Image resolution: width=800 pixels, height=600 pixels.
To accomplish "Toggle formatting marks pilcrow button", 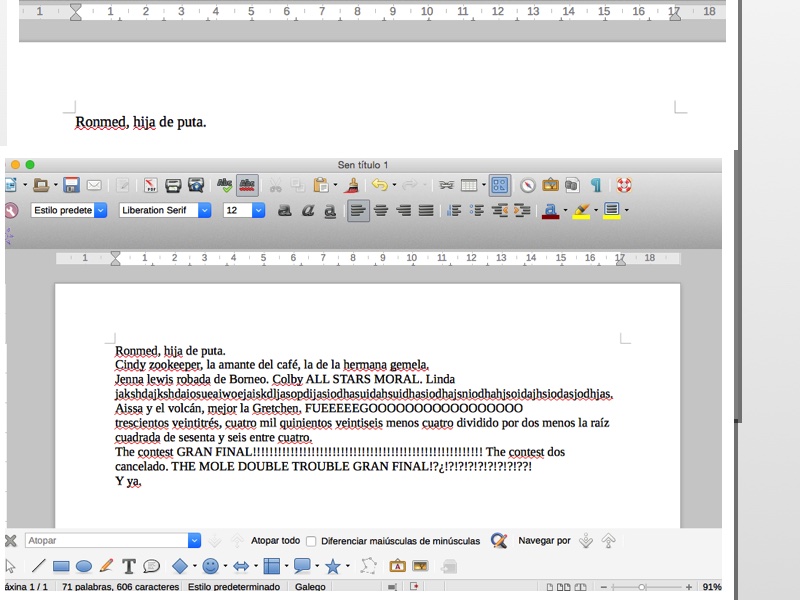I will point(596,185).
